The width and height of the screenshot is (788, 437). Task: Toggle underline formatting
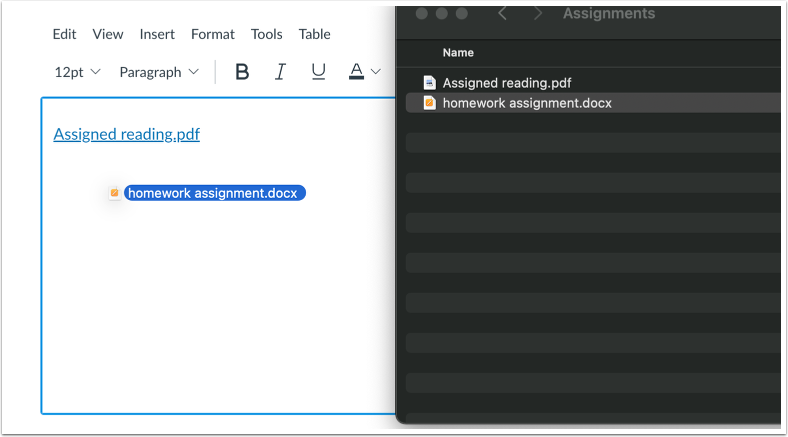[318, 72]
